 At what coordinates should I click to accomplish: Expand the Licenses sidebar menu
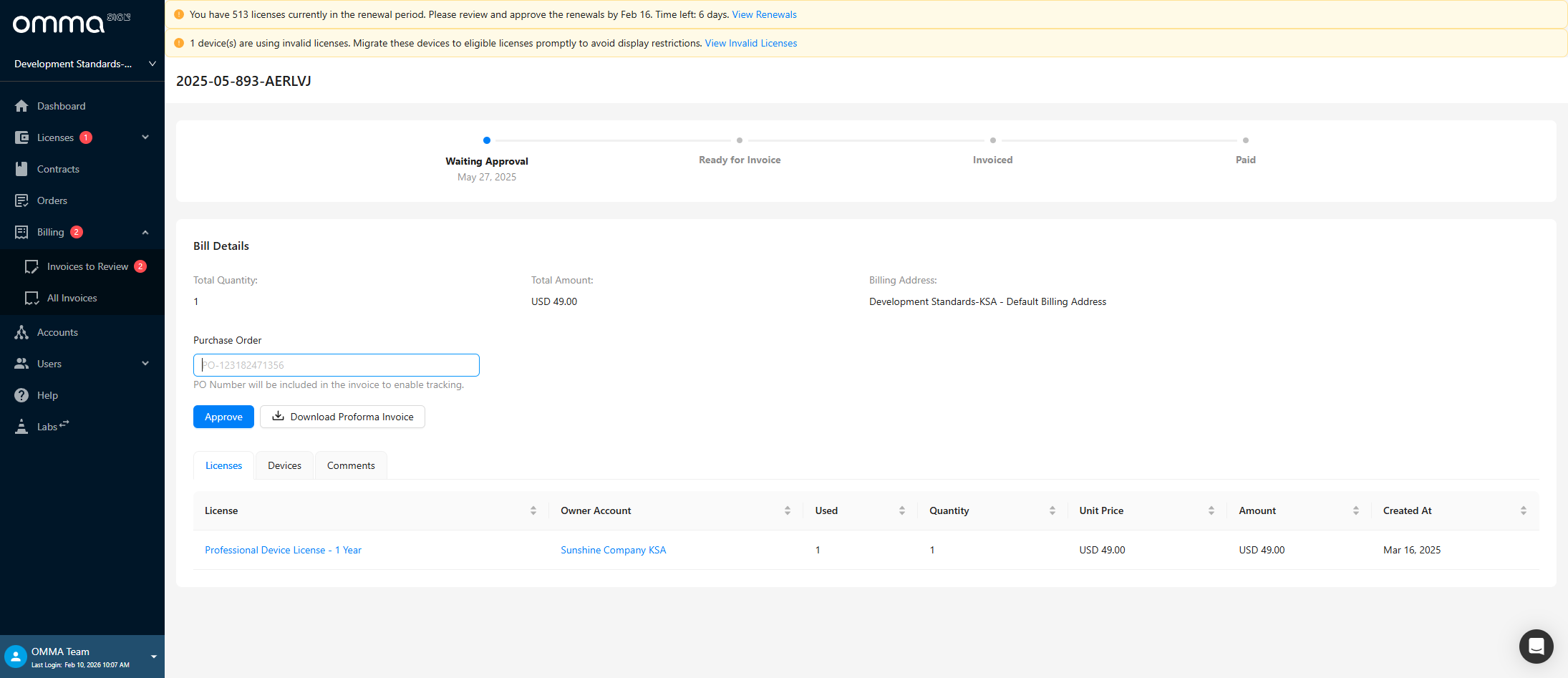(145, 137)
